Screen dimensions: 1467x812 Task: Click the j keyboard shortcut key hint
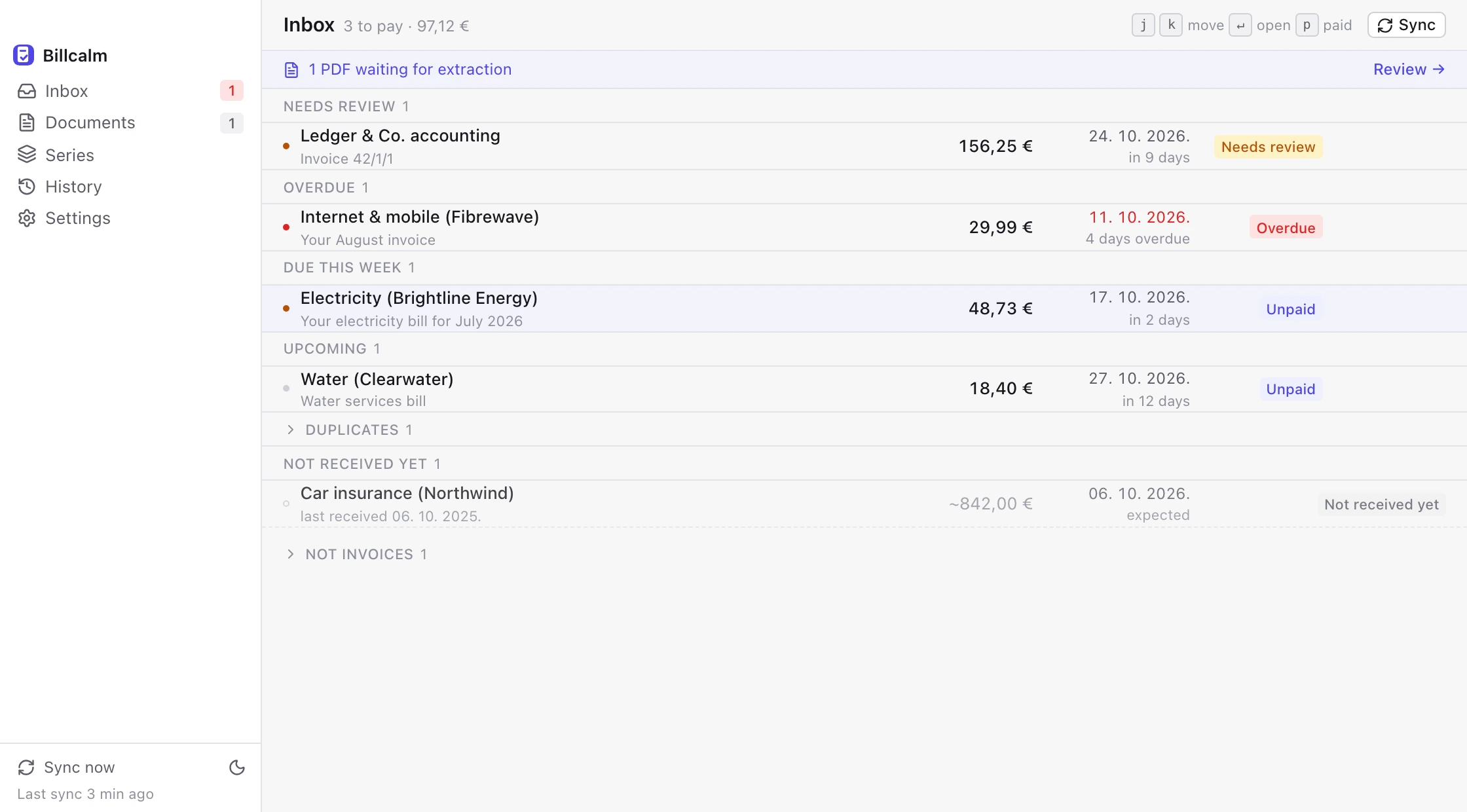tap(1143, 25)
